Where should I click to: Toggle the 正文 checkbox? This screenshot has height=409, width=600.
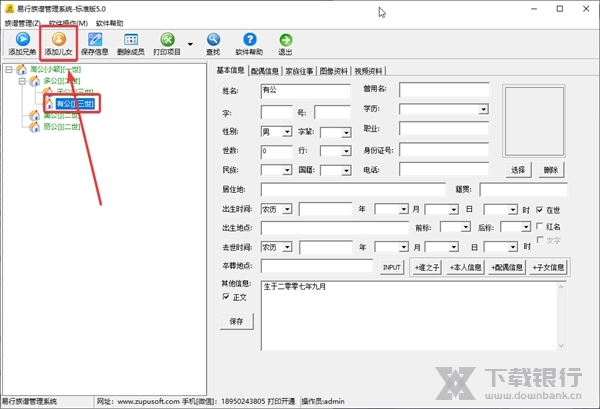[x=226, y=297]
